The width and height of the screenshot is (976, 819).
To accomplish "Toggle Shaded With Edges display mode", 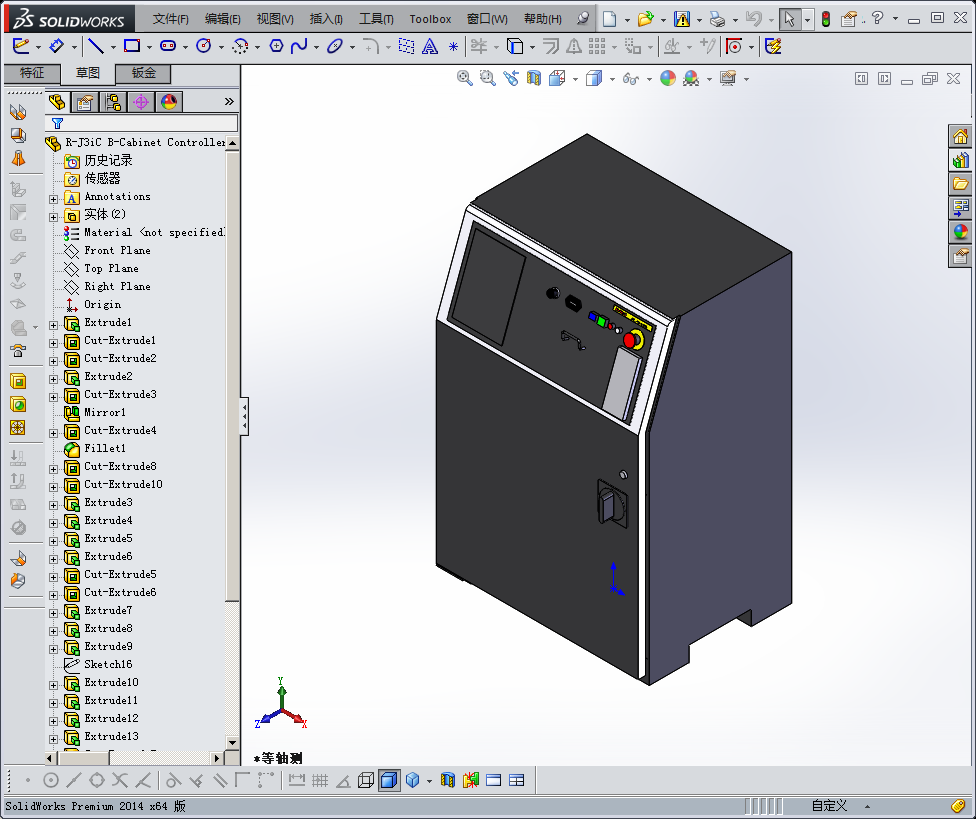I will (389, 780).
